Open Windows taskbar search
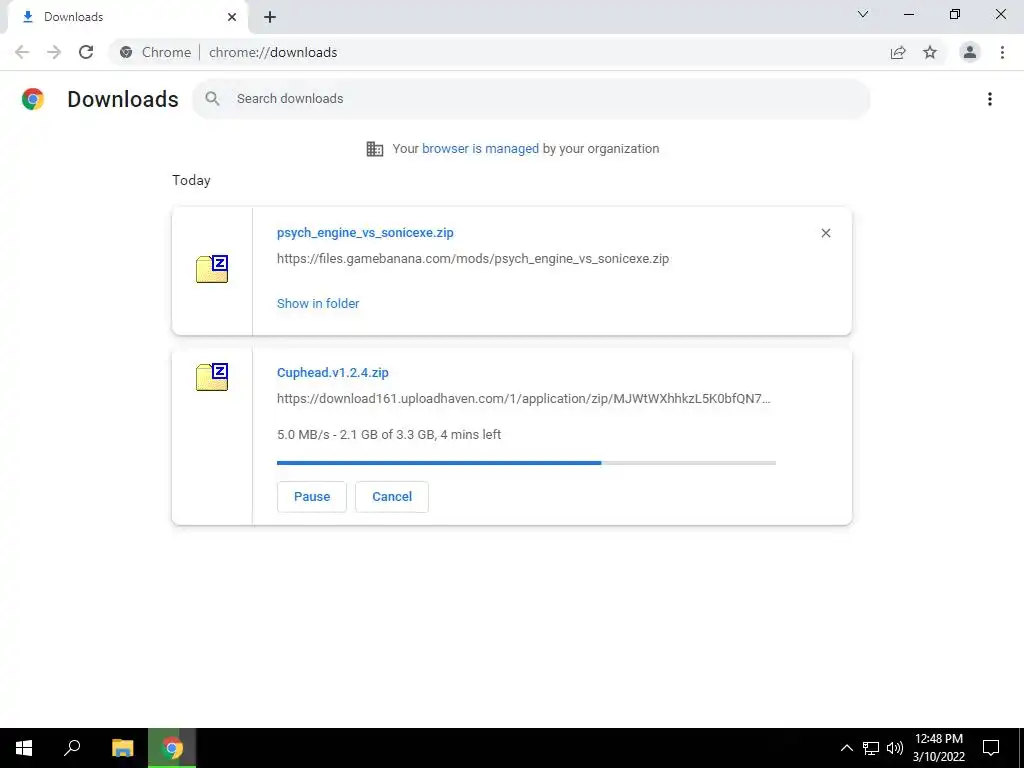Viewport: 1024px width, 768px height. pyautogui.click(x=72, y=748)
